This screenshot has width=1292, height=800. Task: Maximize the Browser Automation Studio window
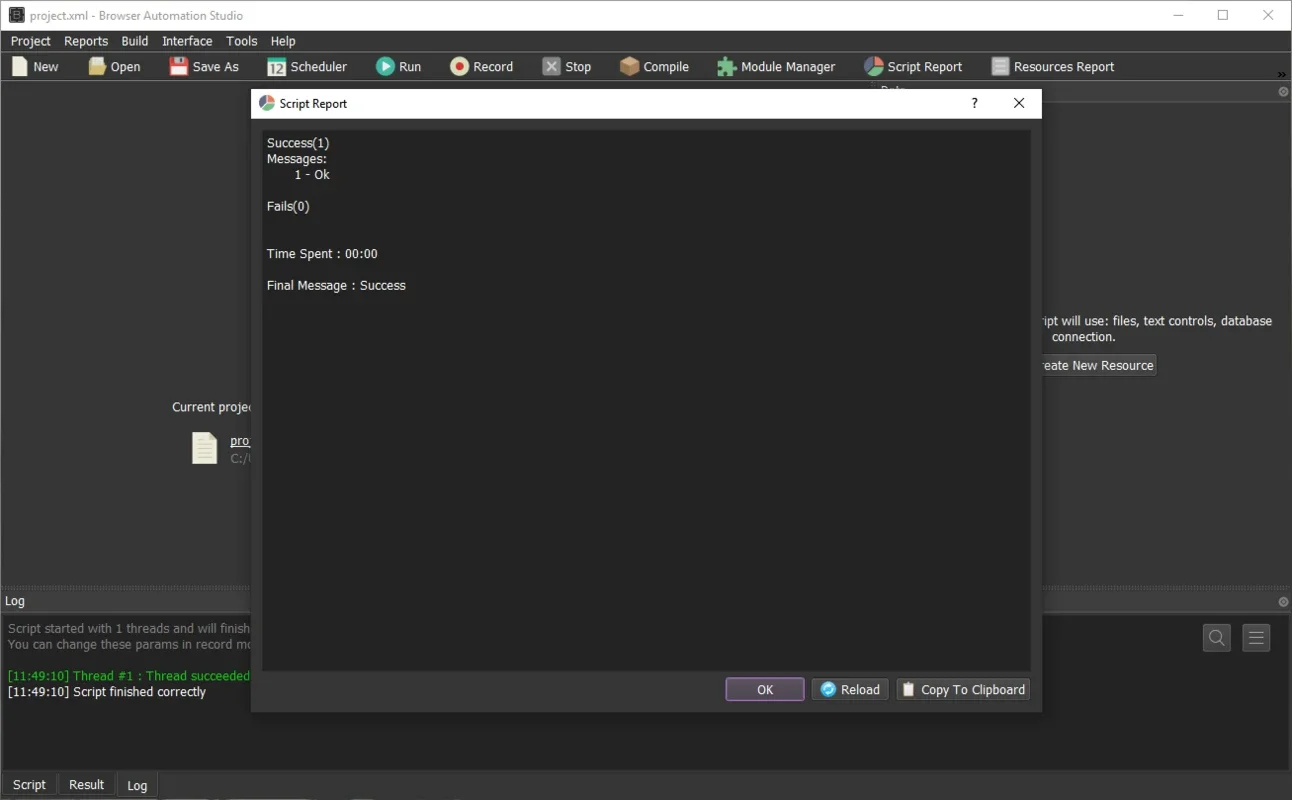(1223, 15)
